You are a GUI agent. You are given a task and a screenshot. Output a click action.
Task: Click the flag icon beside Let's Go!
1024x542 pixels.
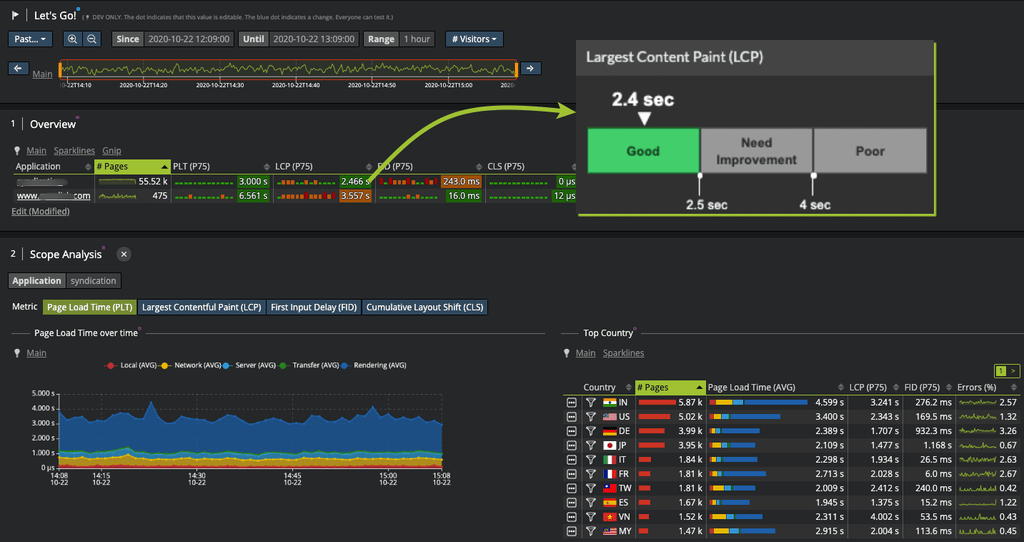click(15, 15)
